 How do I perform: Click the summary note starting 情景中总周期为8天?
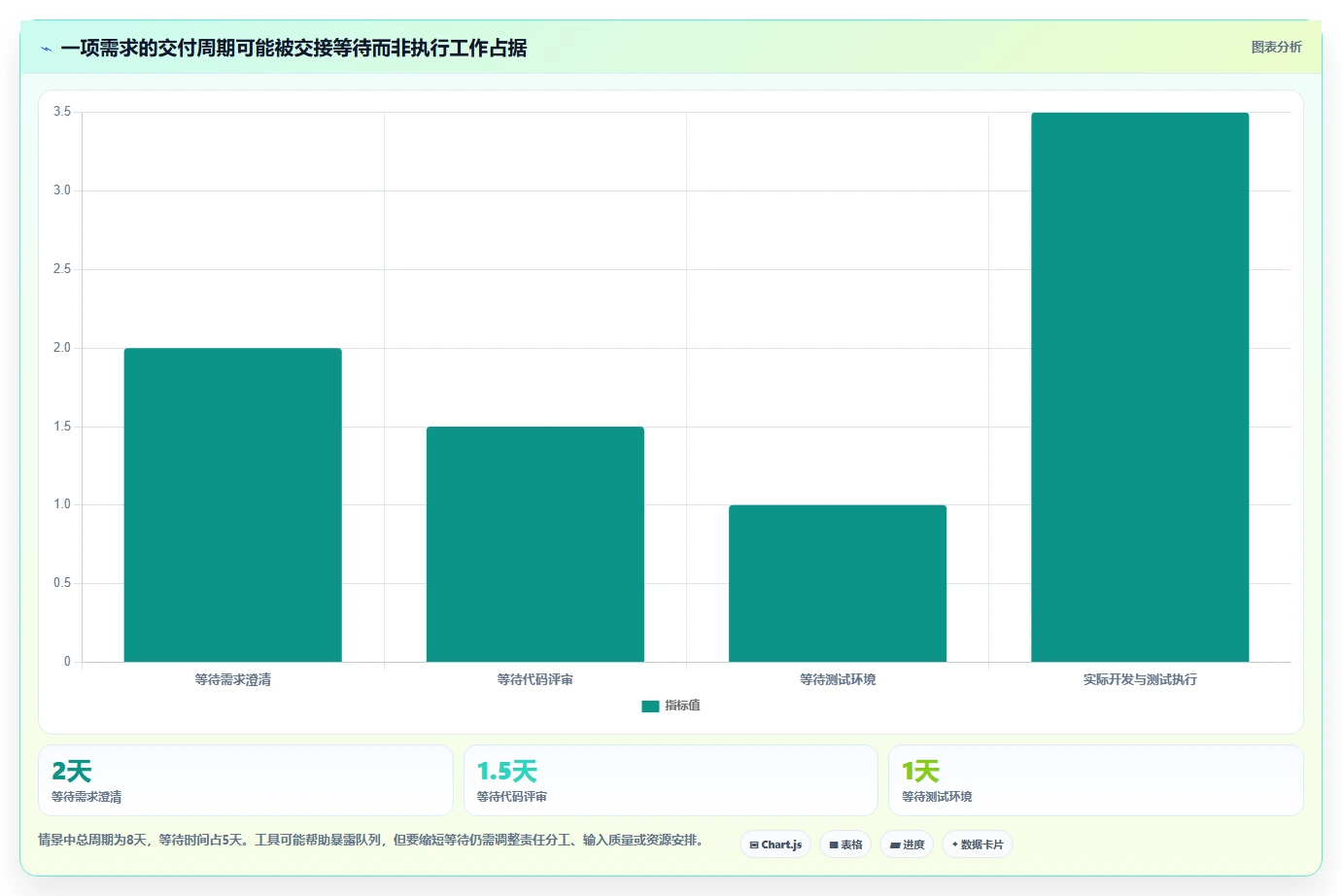tap(370, 840)
